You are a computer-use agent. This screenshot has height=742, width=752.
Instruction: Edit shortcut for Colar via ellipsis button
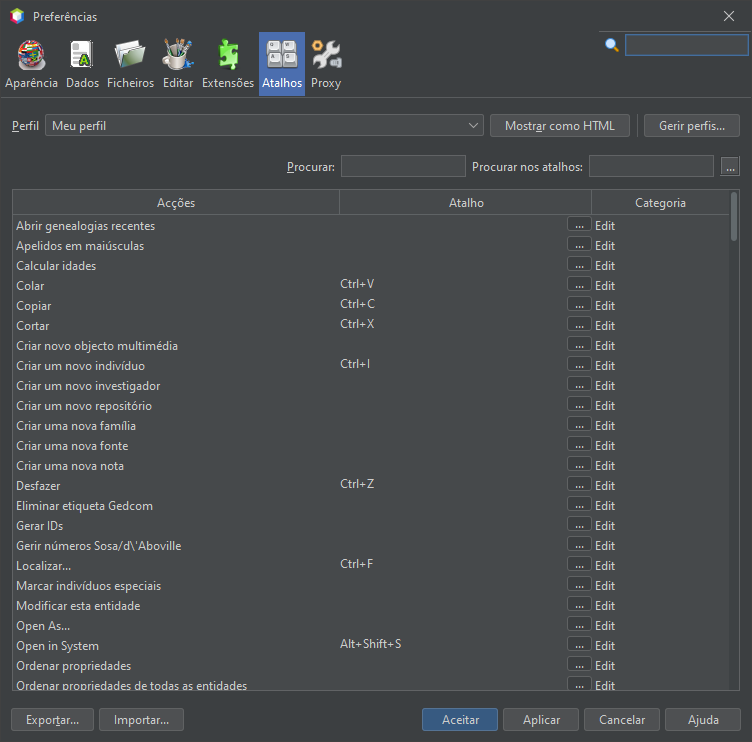(579, 285)
